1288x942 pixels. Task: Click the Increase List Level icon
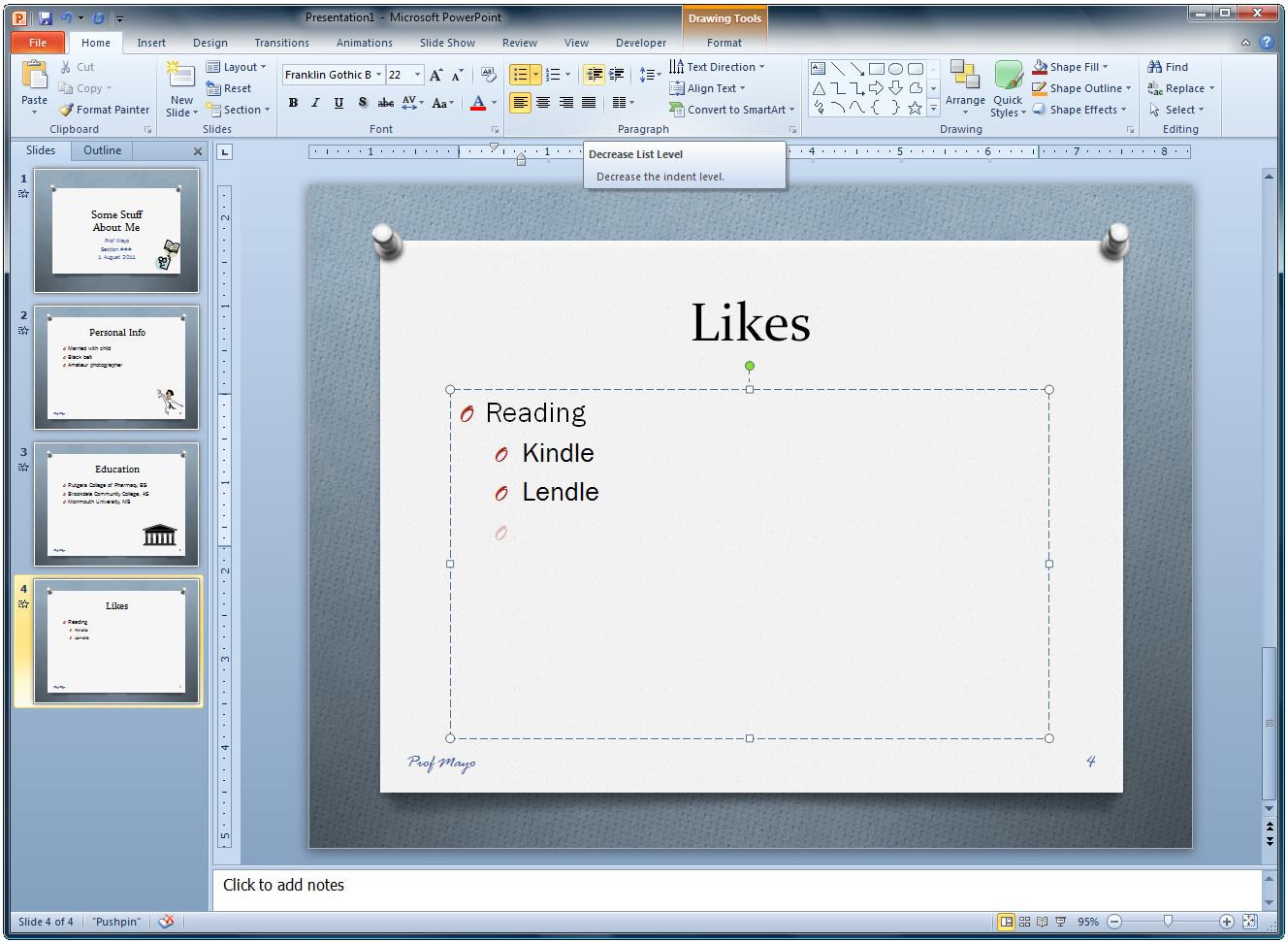coord(616,74)
